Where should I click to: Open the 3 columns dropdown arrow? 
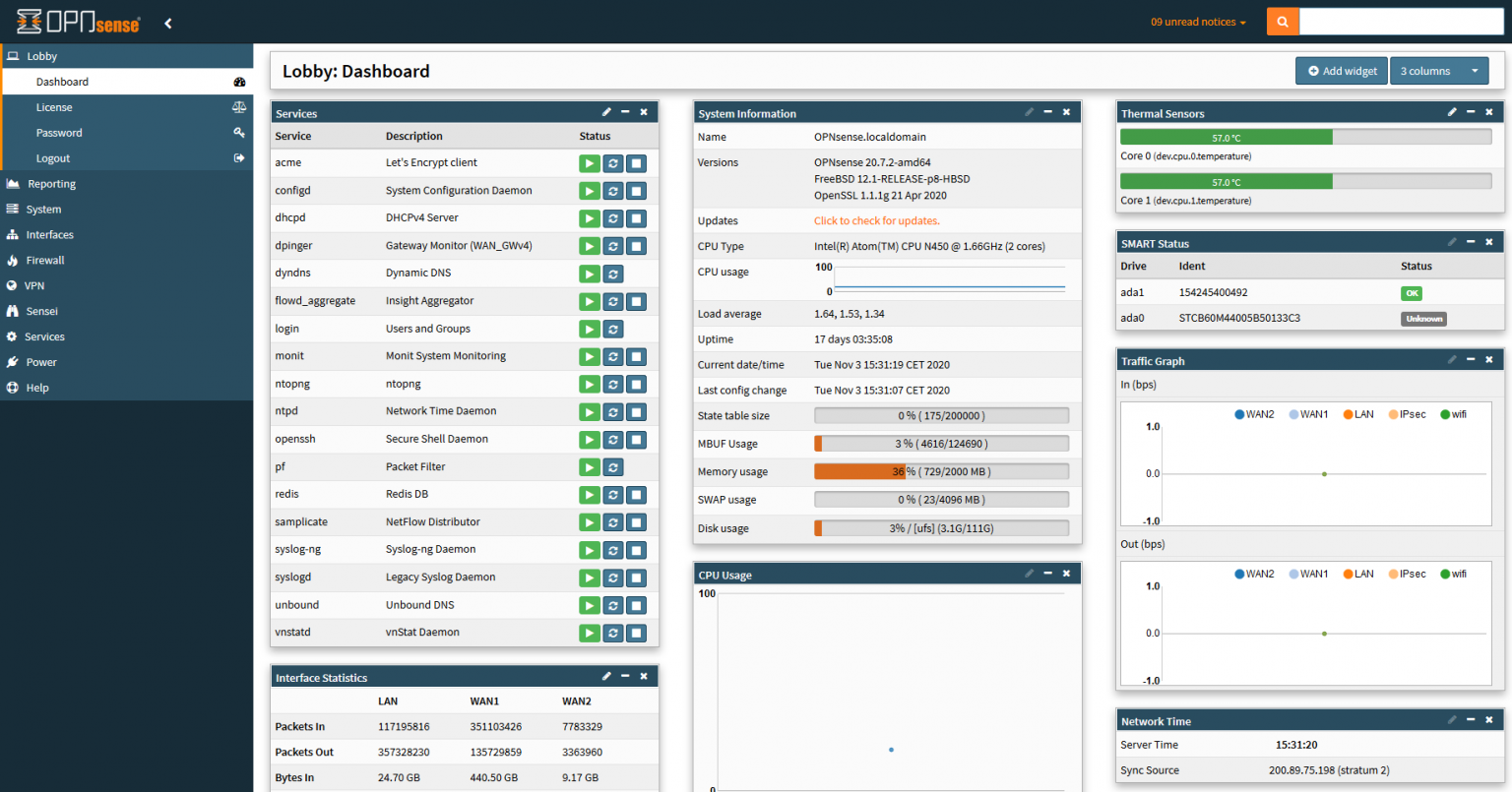(1475, 71)
